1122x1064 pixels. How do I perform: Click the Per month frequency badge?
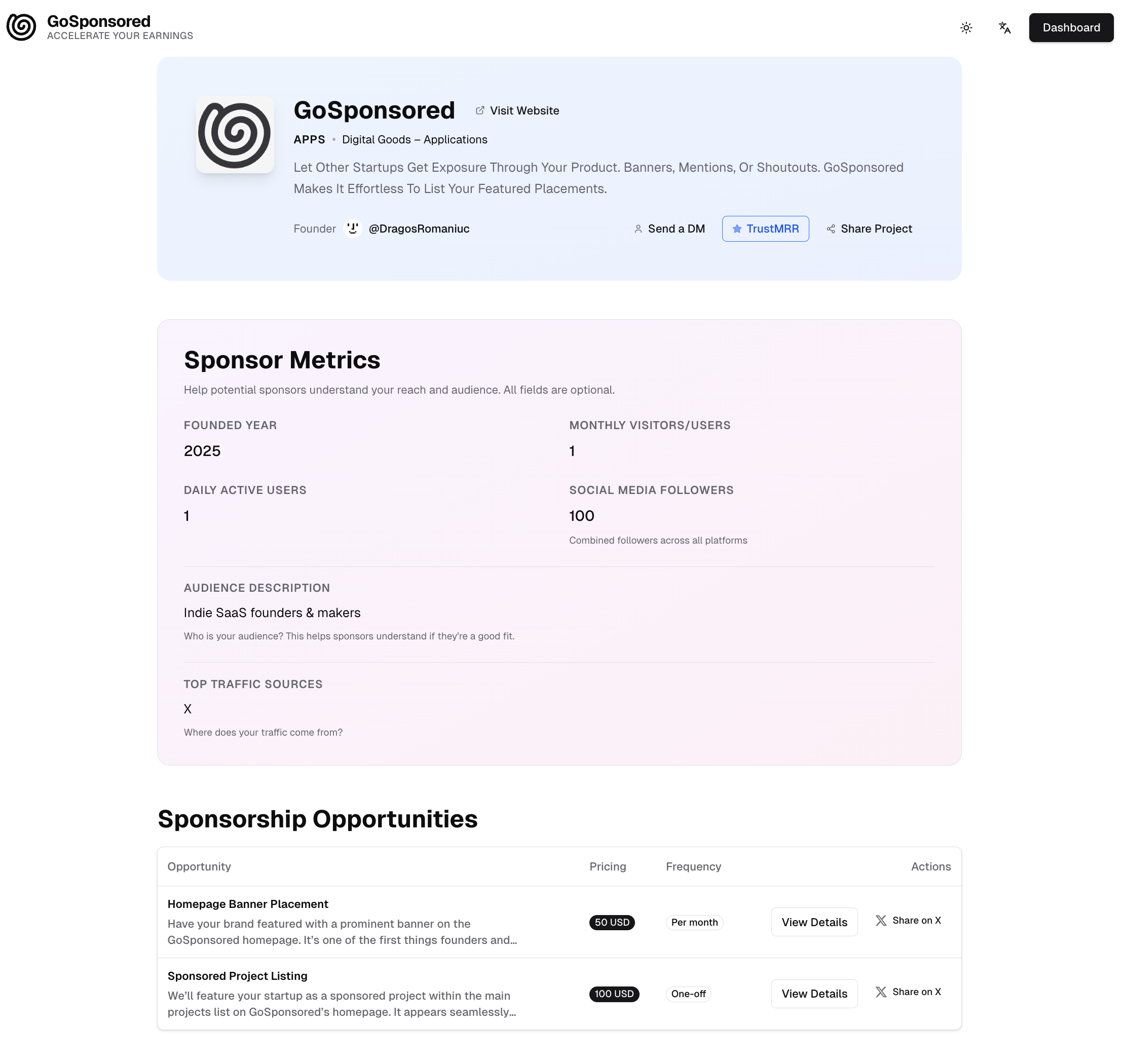[x=694, y=922]
